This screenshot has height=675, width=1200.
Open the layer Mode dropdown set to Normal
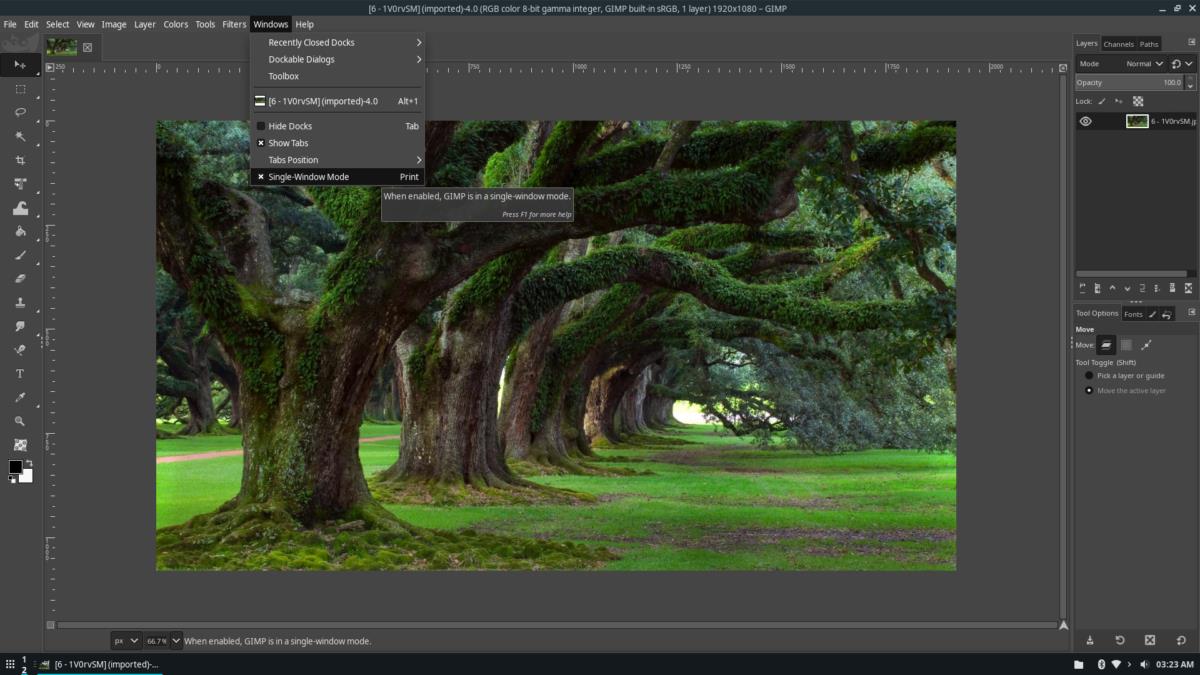pos(1144,64)
